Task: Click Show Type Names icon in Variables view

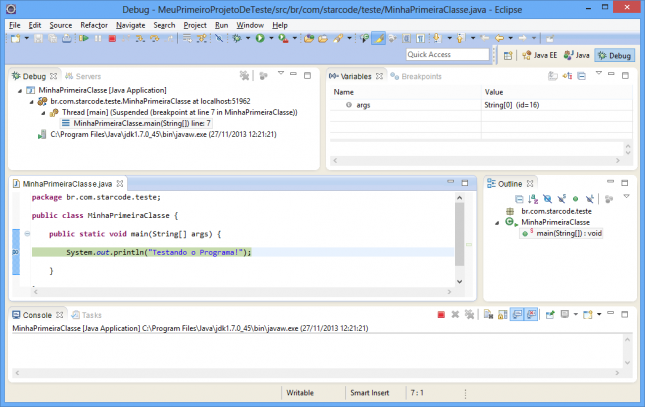Action: click(x=553, y=76)
